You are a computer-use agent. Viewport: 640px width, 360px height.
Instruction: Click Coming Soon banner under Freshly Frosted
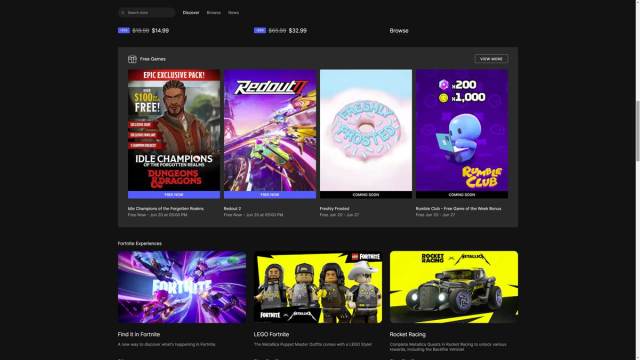click(x=366, y=195)
